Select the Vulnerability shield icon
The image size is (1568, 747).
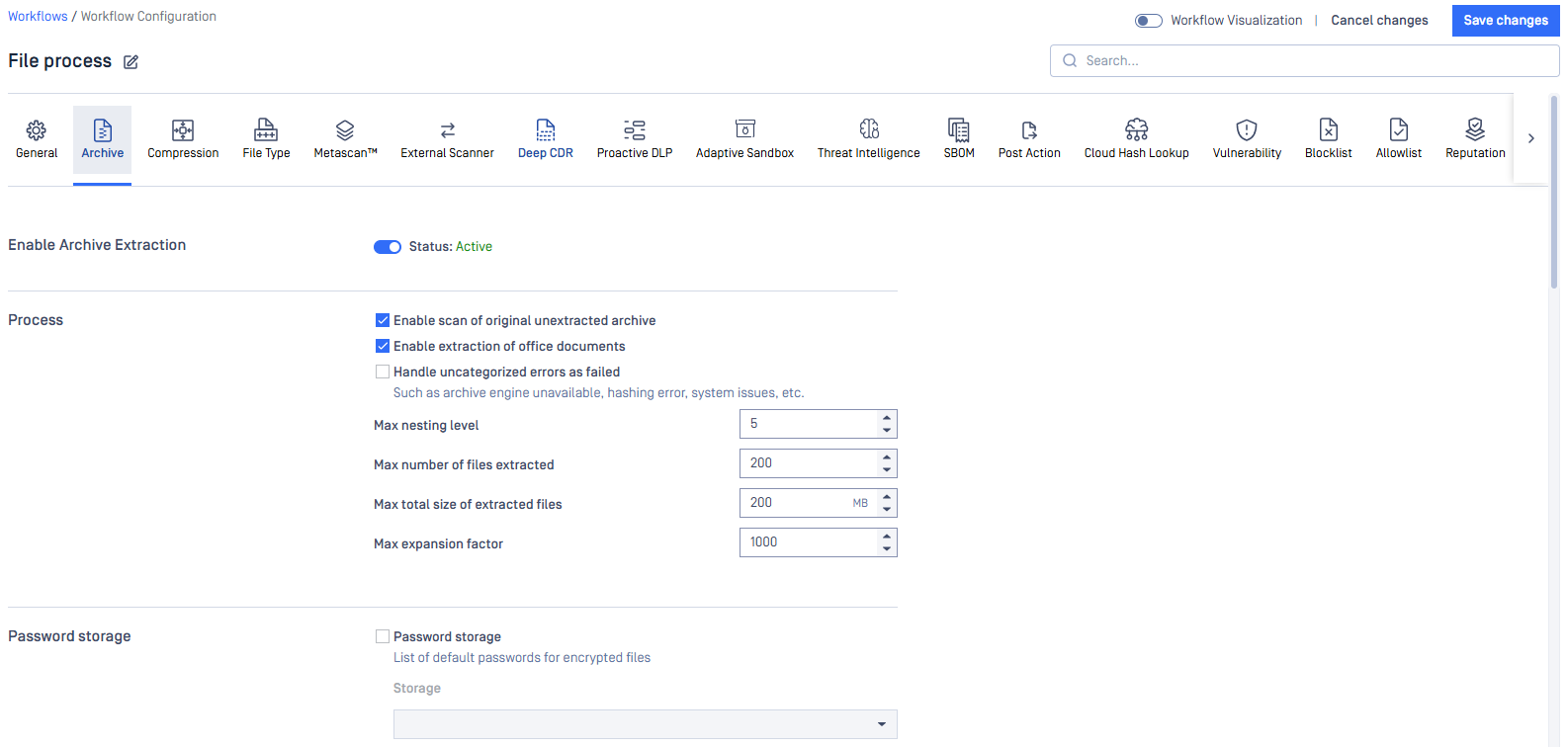[1247, 130]
